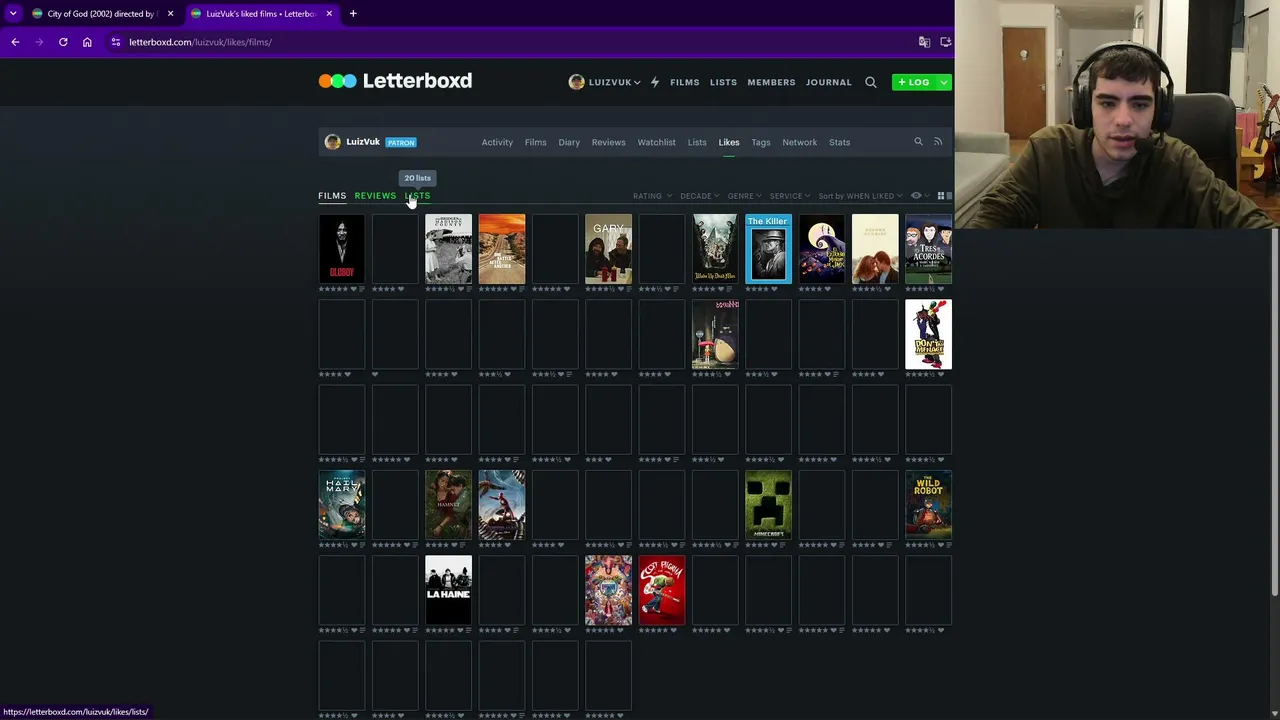This screenshot has width=1280, height=720.
Task: Show liked REVIEWS section
Action: (375, 196)
